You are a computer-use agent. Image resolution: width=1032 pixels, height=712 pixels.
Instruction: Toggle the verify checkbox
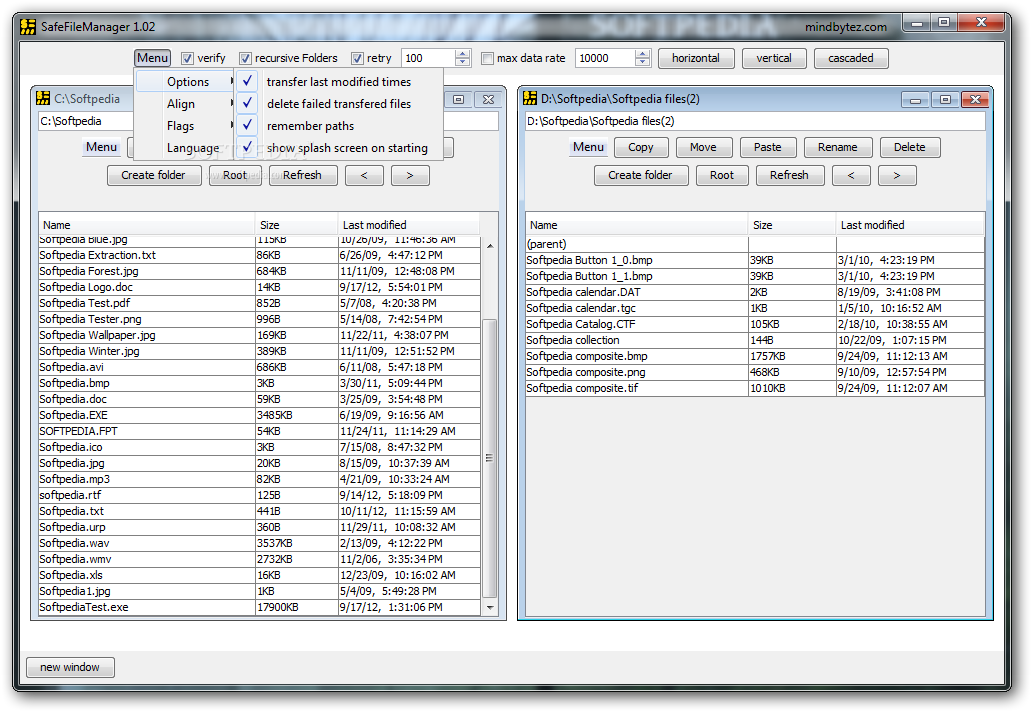click(x=188, y=59)
